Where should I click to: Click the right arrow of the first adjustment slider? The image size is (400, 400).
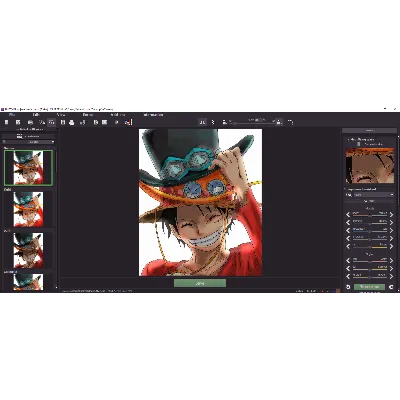(391, 214)
